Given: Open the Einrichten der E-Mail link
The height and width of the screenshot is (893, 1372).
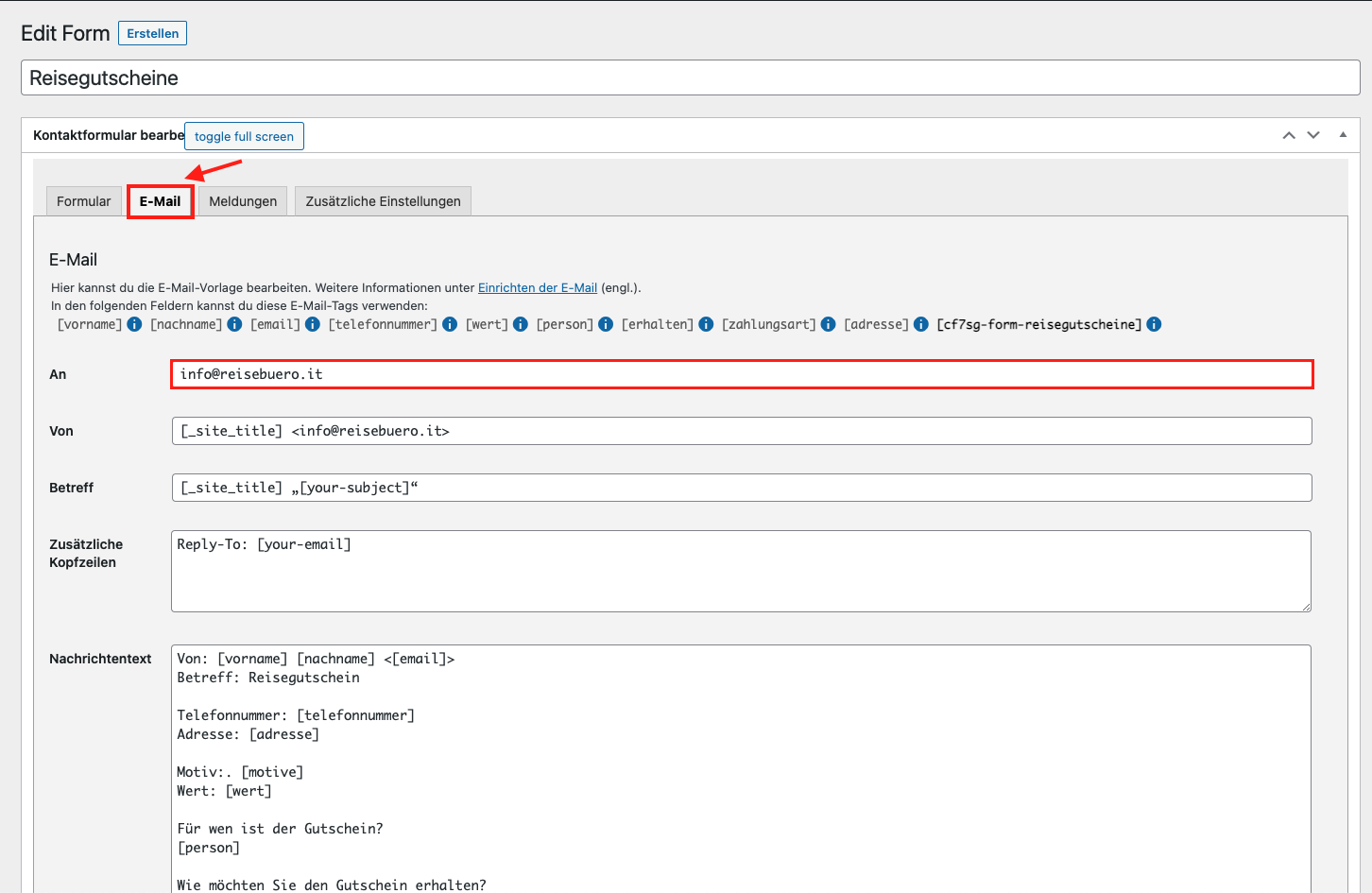Looking at the screenshot, I should (538, 287).
